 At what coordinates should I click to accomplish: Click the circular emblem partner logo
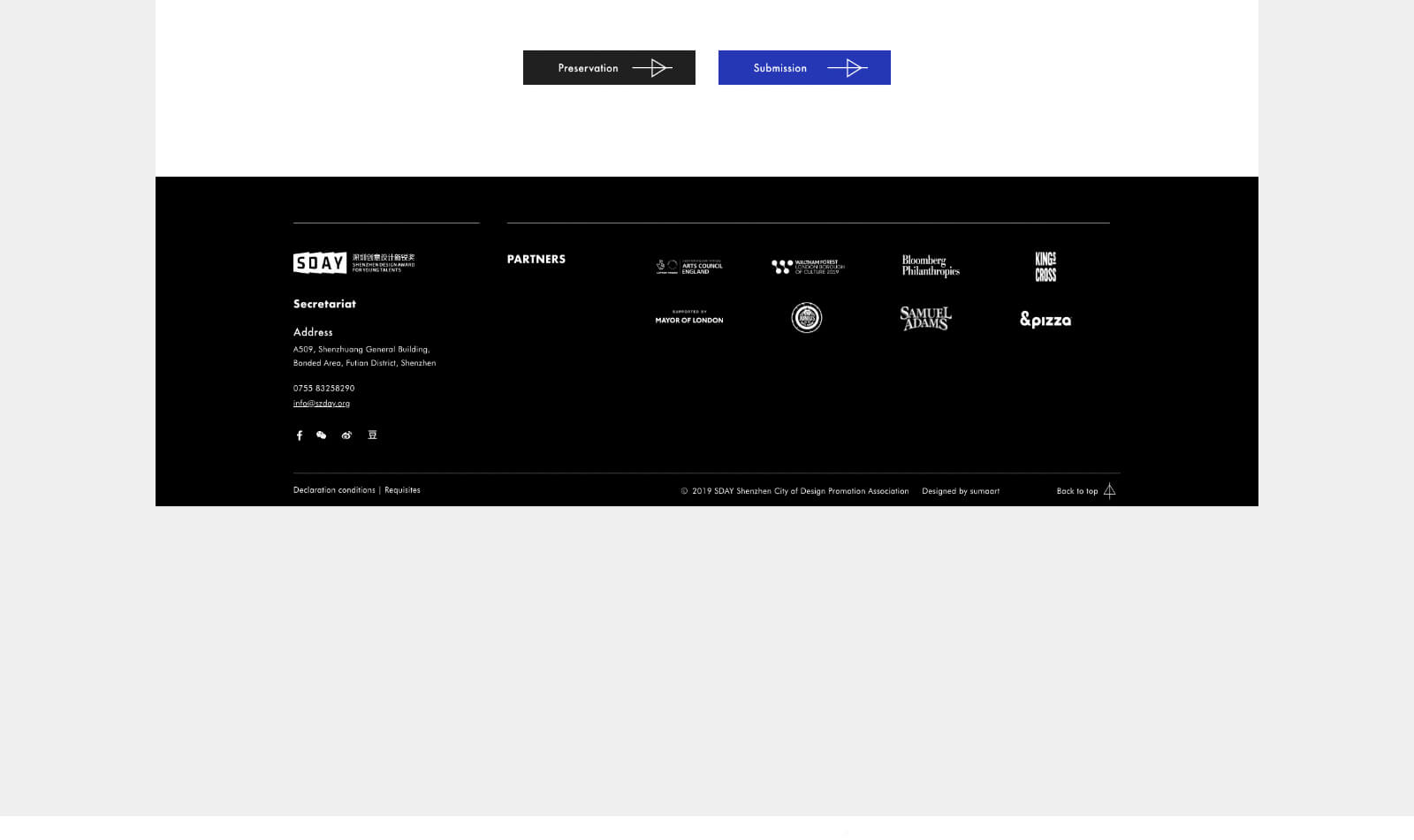(806, 318)
